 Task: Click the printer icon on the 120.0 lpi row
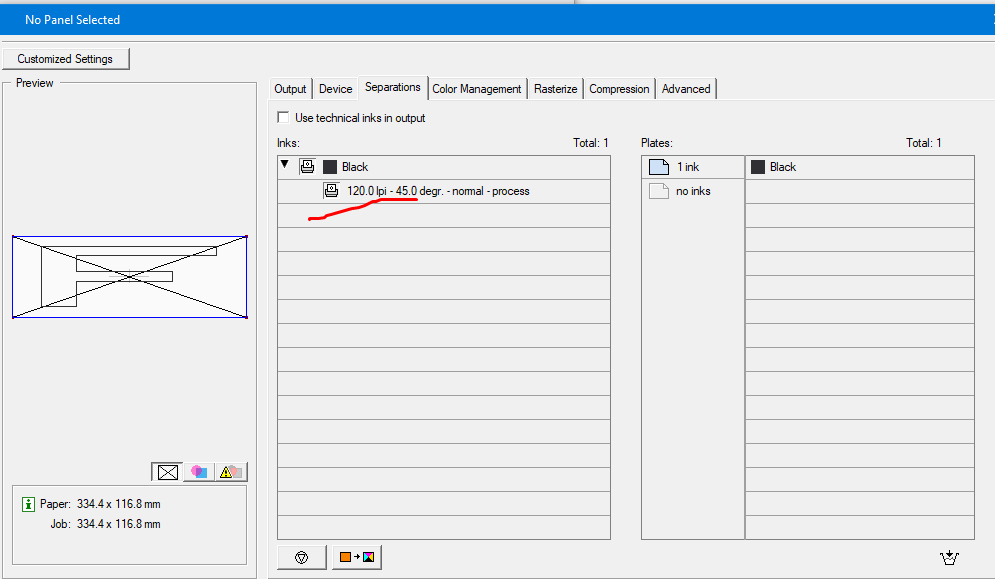pyautogui.click(x=331, y=190)
